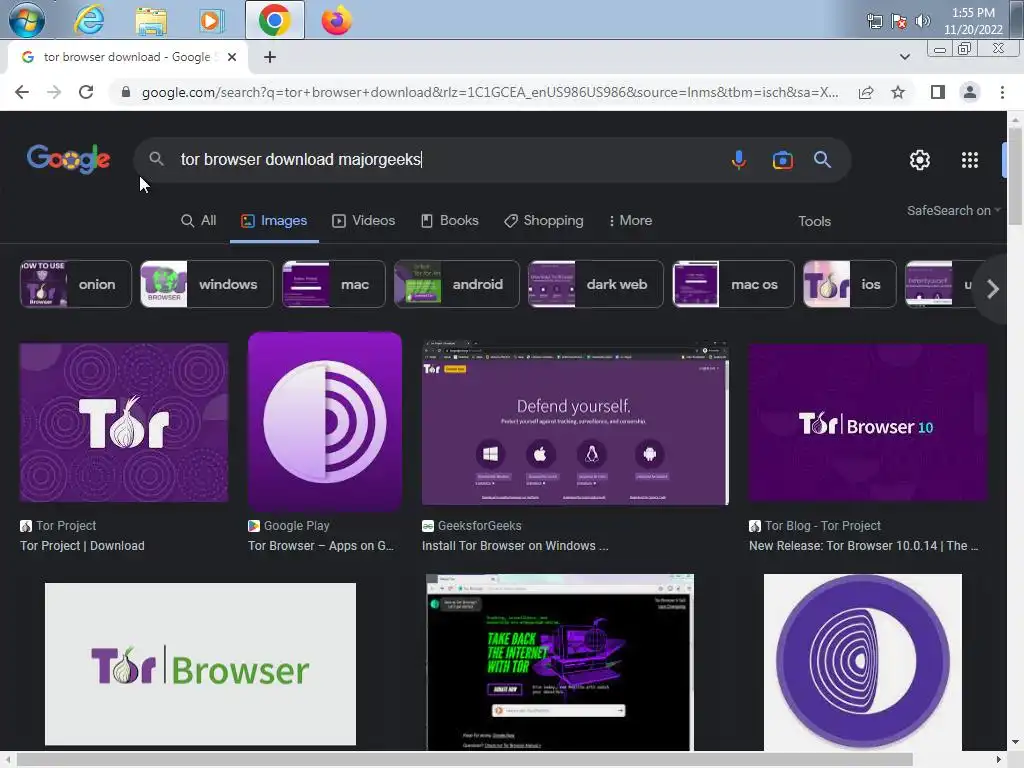Open the purple circular onion logo thumbnail

point(863,662)
